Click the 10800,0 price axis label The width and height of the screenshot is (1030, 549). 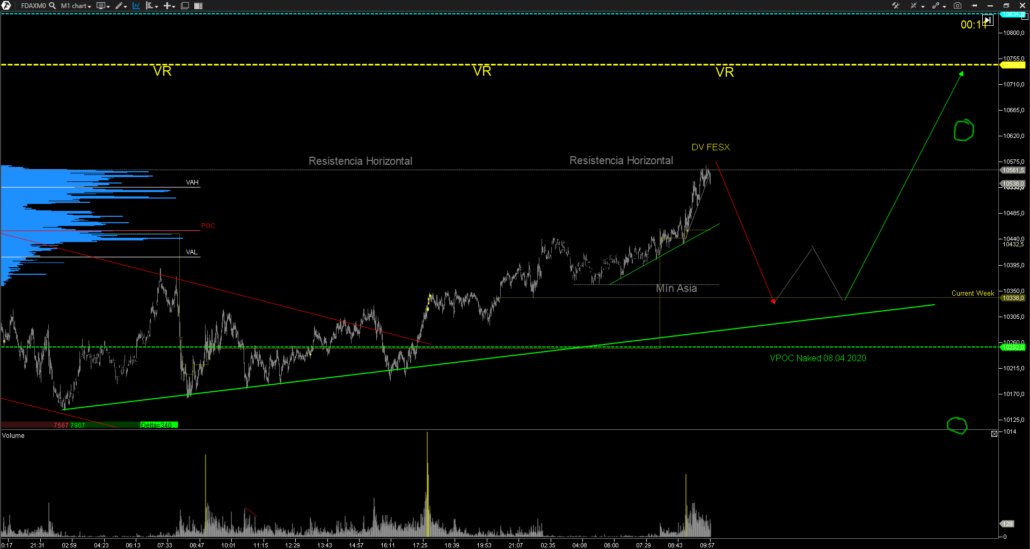coord(1012,32)
